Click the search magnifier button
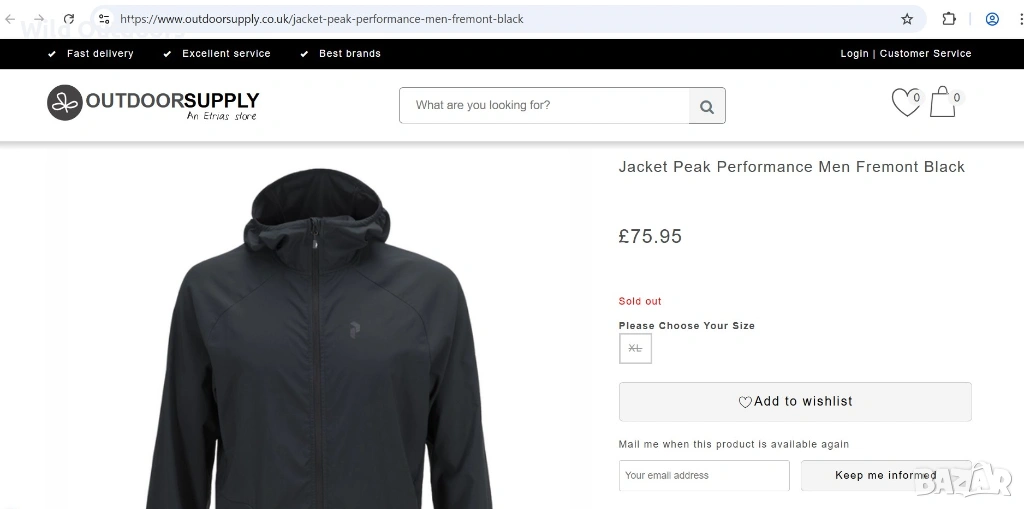This screenshot has width=1024, height=509. tap(707, 106)
